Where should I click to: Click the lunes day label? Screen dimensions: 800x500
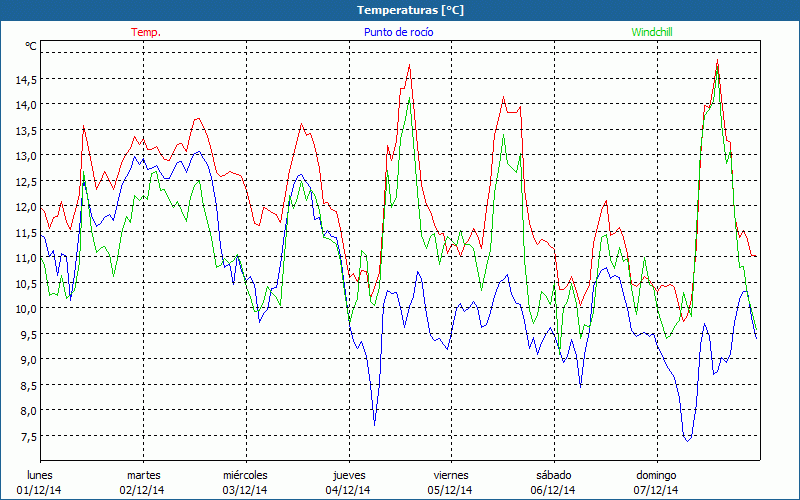(x=40, y=475)
